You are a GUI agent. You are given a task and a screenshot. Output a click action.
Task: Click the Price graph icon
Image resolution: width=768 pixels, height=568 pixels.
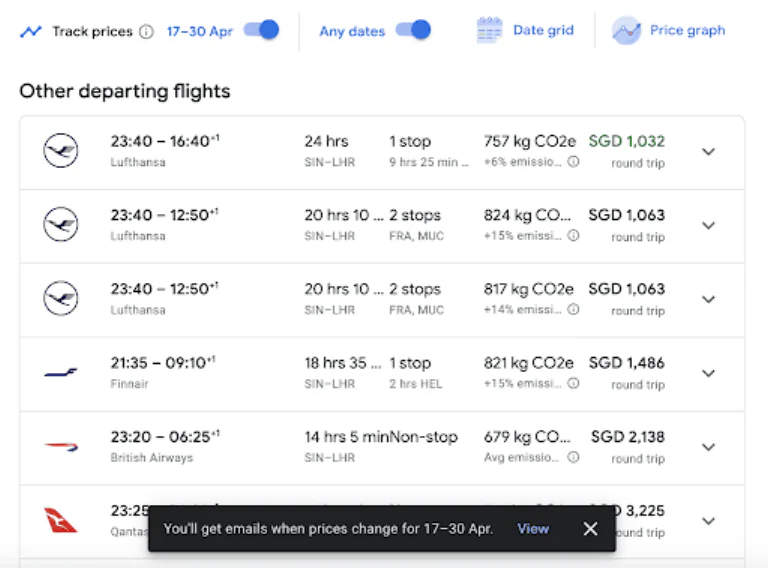[627, 30]
